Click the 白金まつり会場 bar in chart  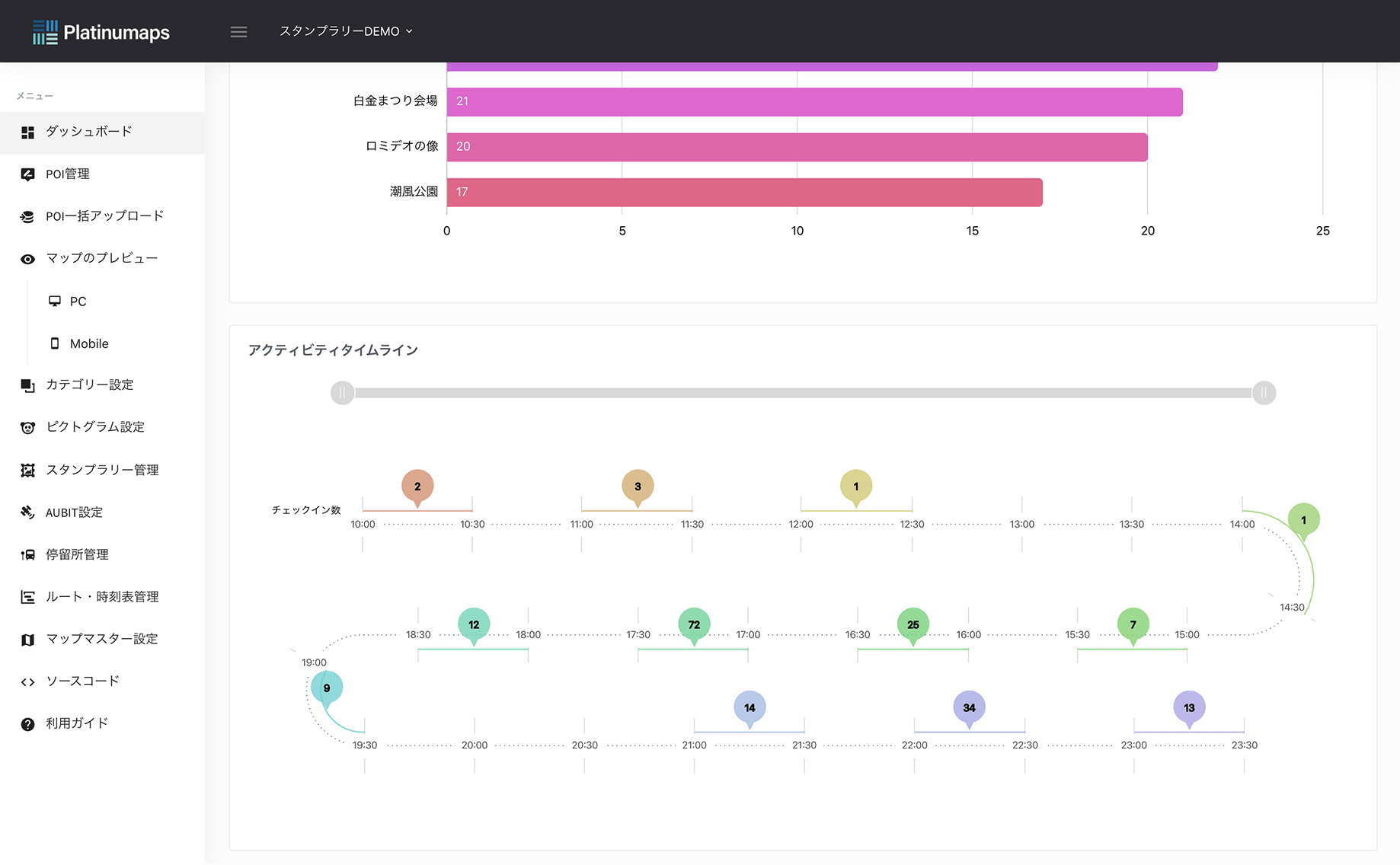(x=814, y=102)
